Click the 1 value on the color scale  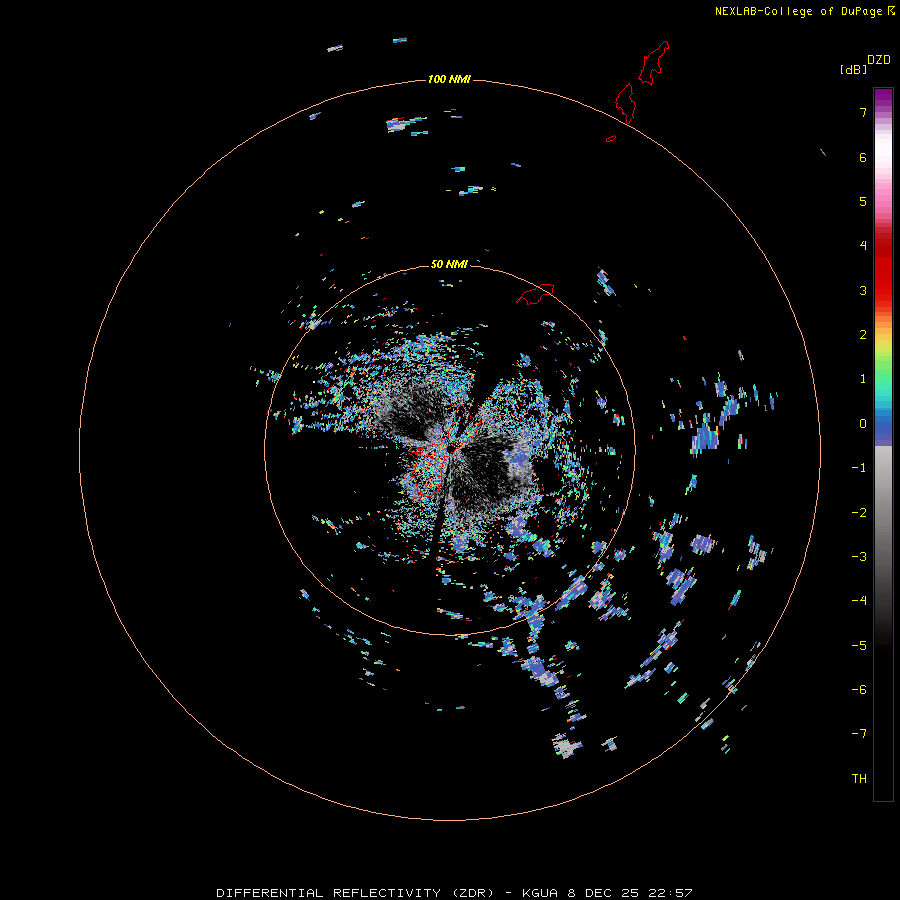click(x=863, y=379)
